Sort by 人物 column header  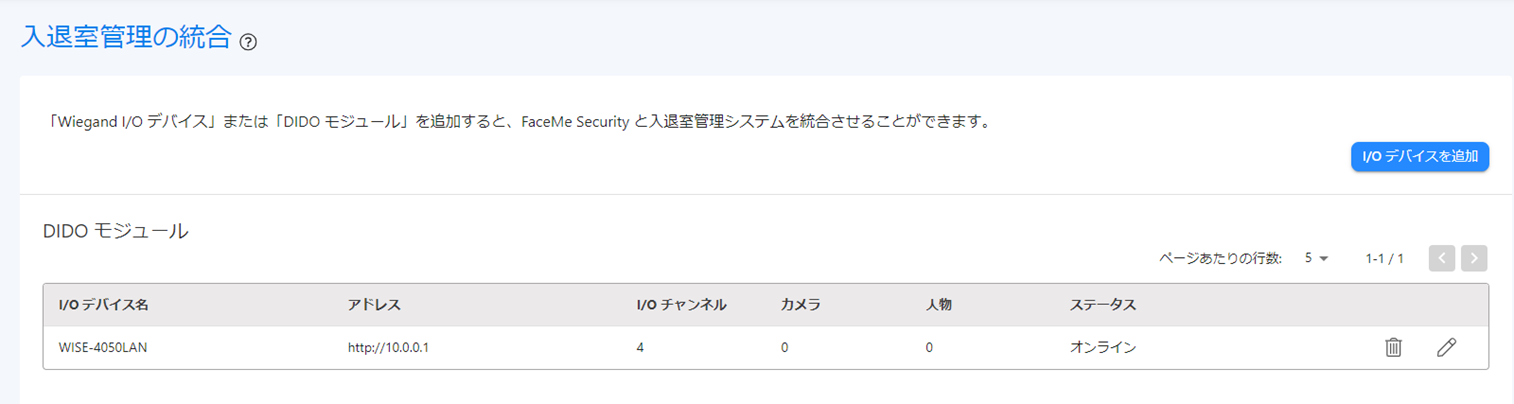click(x=938, y=304)
